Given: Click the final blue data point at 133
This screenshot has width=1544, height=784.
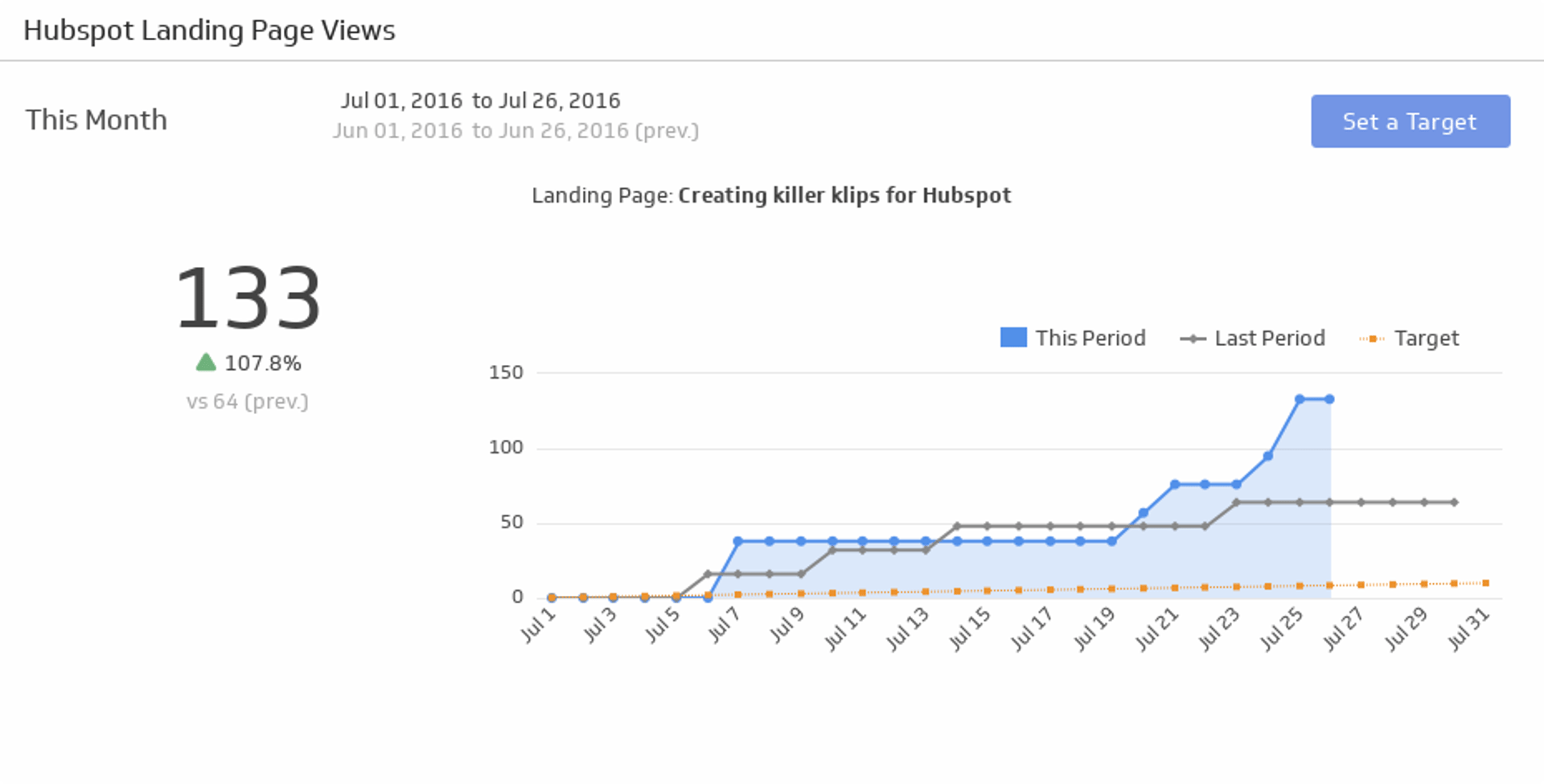Looking at the screenshot, I should coord(1329,399).
